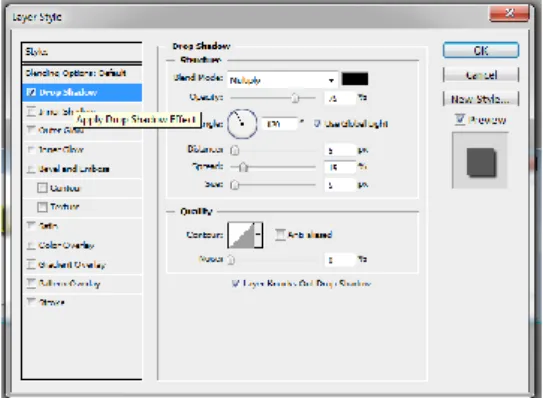Enable the Inner Shadow checkbox
This screenshot has width=543, height=398.
pyautogui.click(x=31, y=112)
